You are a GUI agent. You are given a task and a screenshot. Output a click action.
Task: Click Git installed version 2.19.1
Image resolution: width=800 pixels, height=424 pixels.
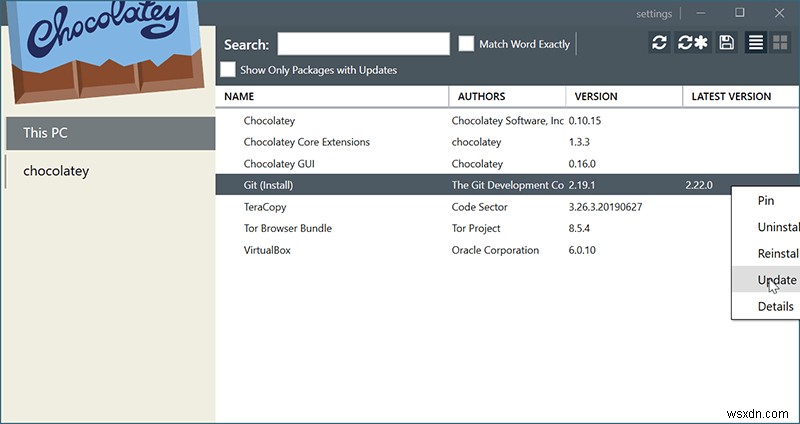582,185
